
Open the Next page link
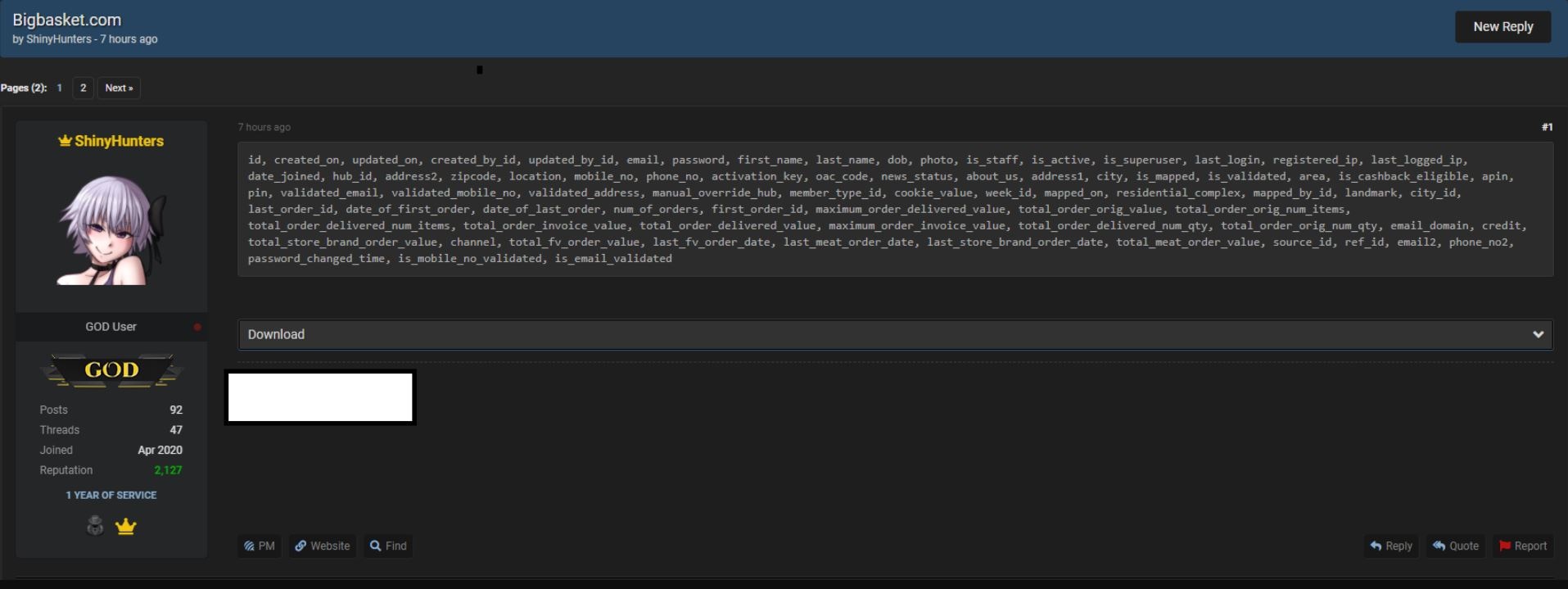[119, 88]
